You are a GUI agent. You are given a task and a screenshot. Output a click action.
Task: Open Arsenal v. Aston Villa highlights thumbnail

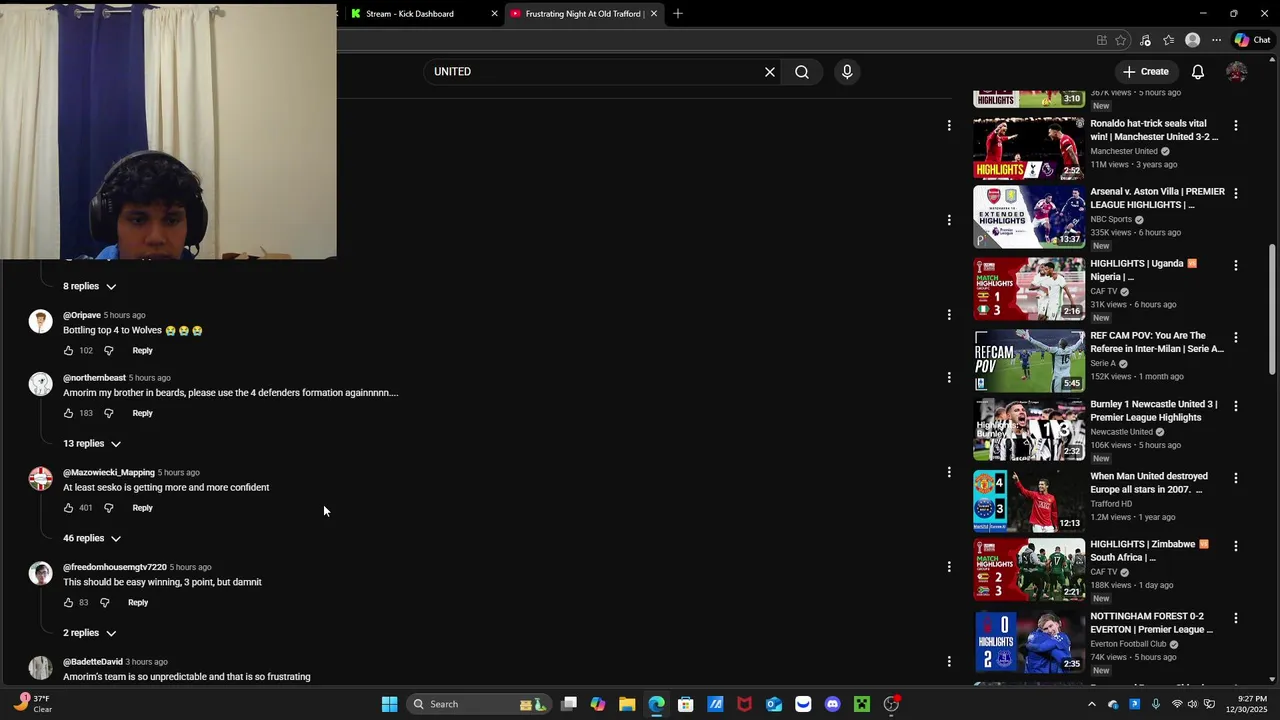pos(1029,217)
